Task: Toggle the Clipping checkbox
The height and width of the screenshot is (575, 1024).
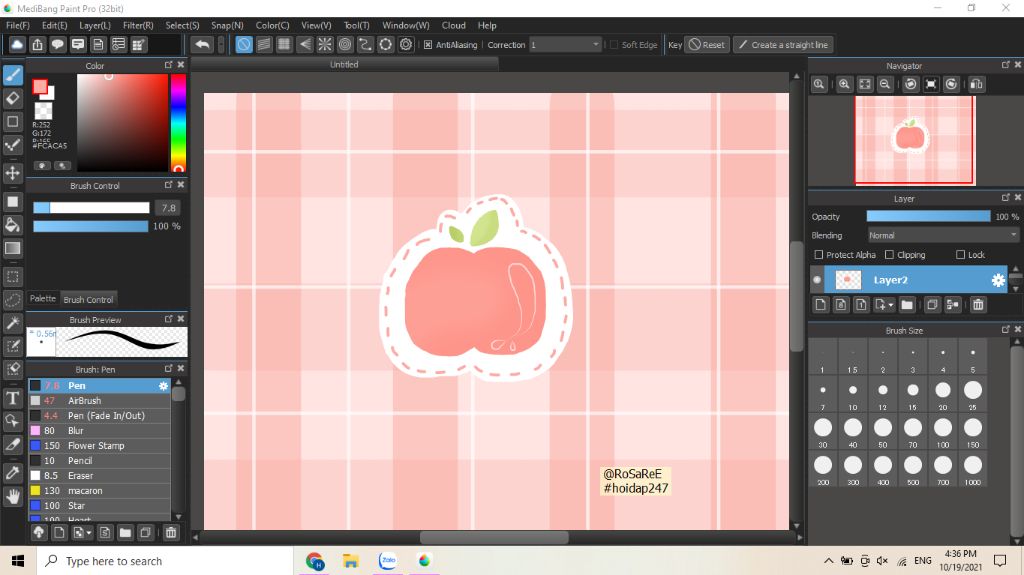Action: click(x=889, y=255)
